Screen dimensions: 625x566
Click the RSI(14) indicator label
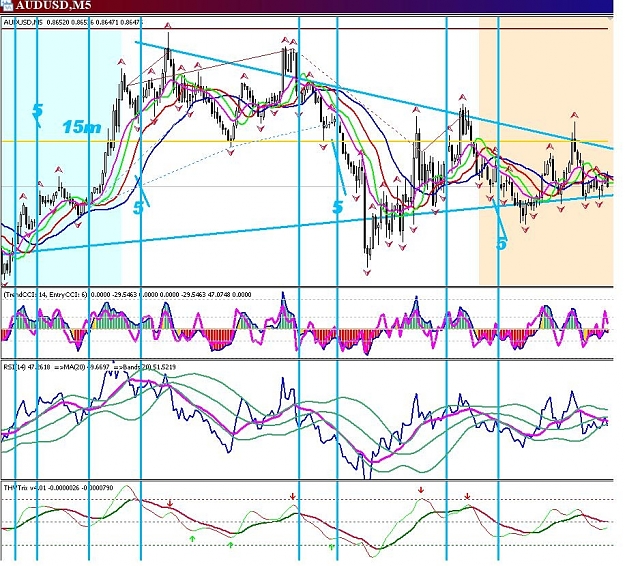90,367
